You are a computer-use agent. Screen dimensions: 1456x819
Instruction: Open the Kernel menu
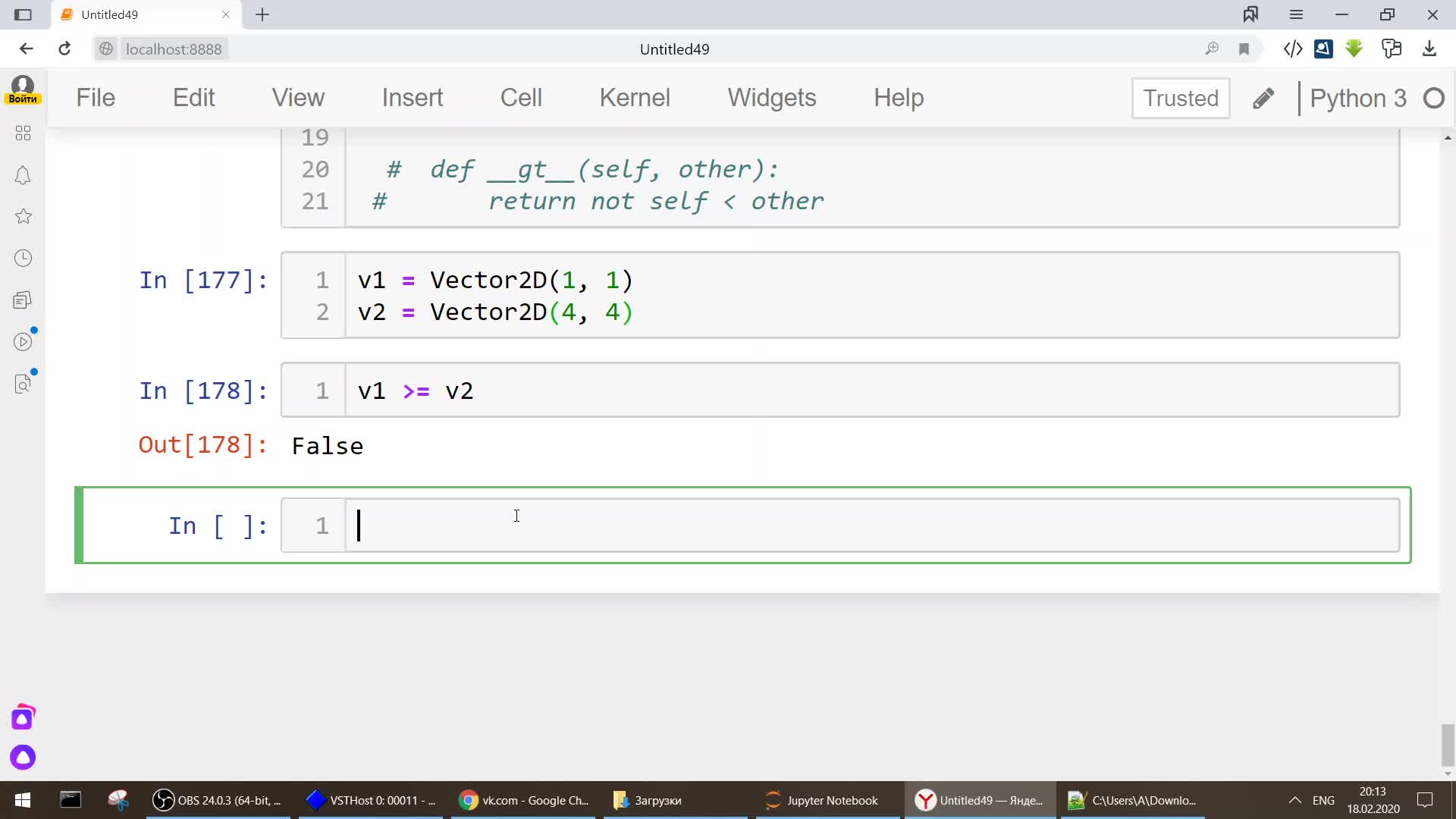635,98
